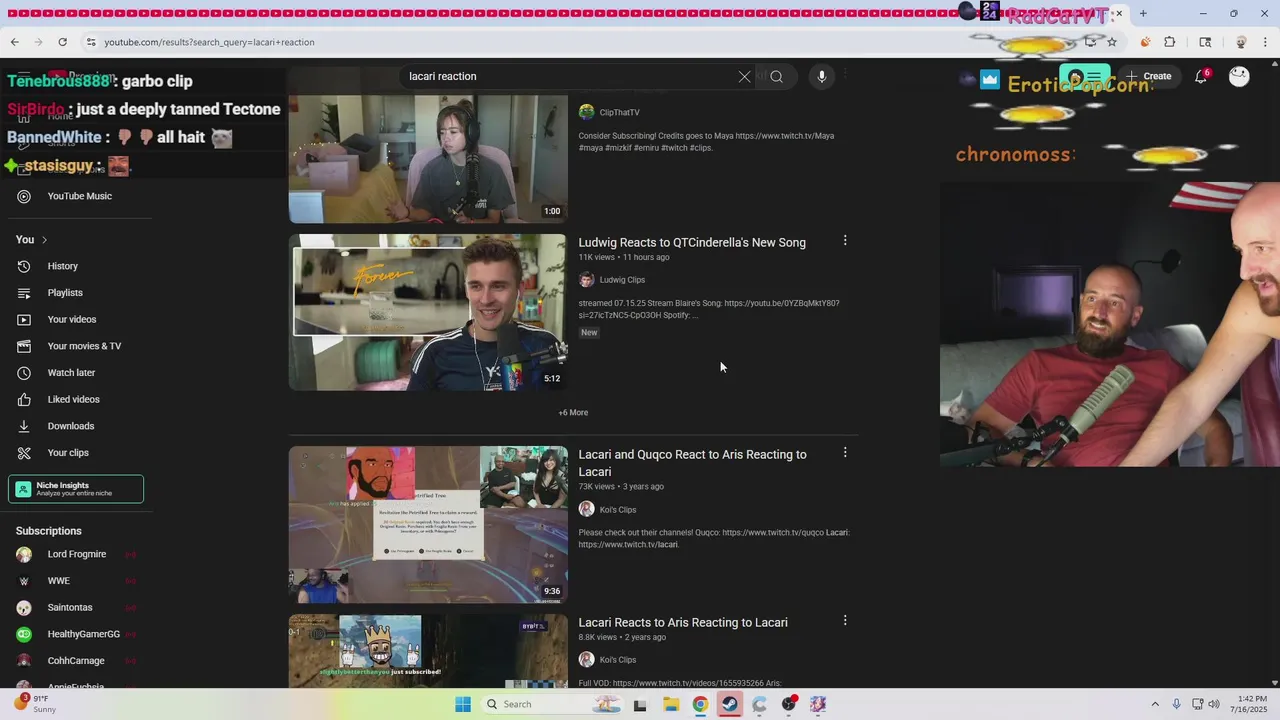Screen dimensions: 1280x720
Task: Play the 1:00 ClipThatTV video thumbnail
Action: pos(428,158)
